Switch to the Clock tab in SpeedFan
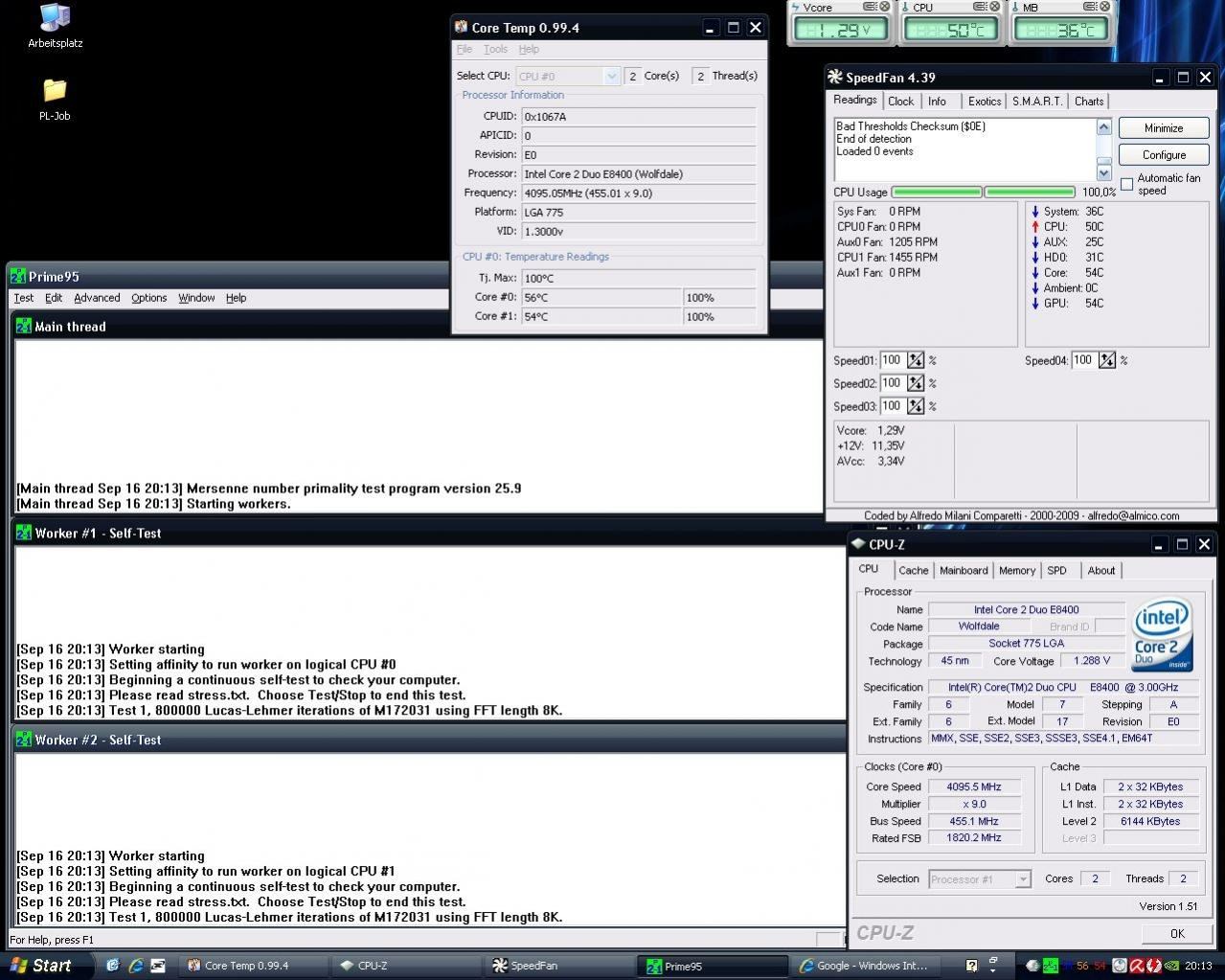Image resolution: width=1225 pixels, height=980 pixels. pyautogui.click(x=901, y=102)
